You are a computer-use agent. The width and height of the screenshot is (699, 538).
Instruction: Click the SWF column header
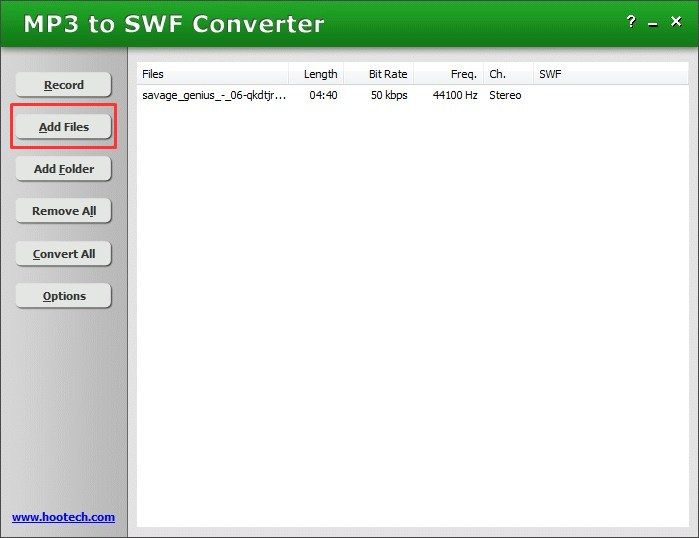coord(611,74)
